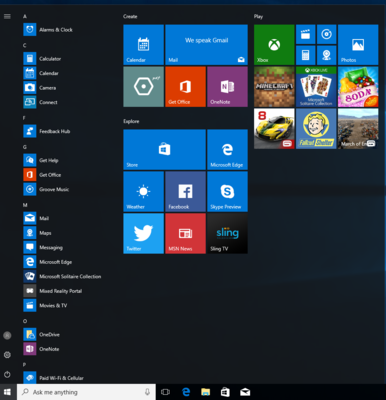
Task: Click the Sling TV tile
Action: click(x=227, y=233)
